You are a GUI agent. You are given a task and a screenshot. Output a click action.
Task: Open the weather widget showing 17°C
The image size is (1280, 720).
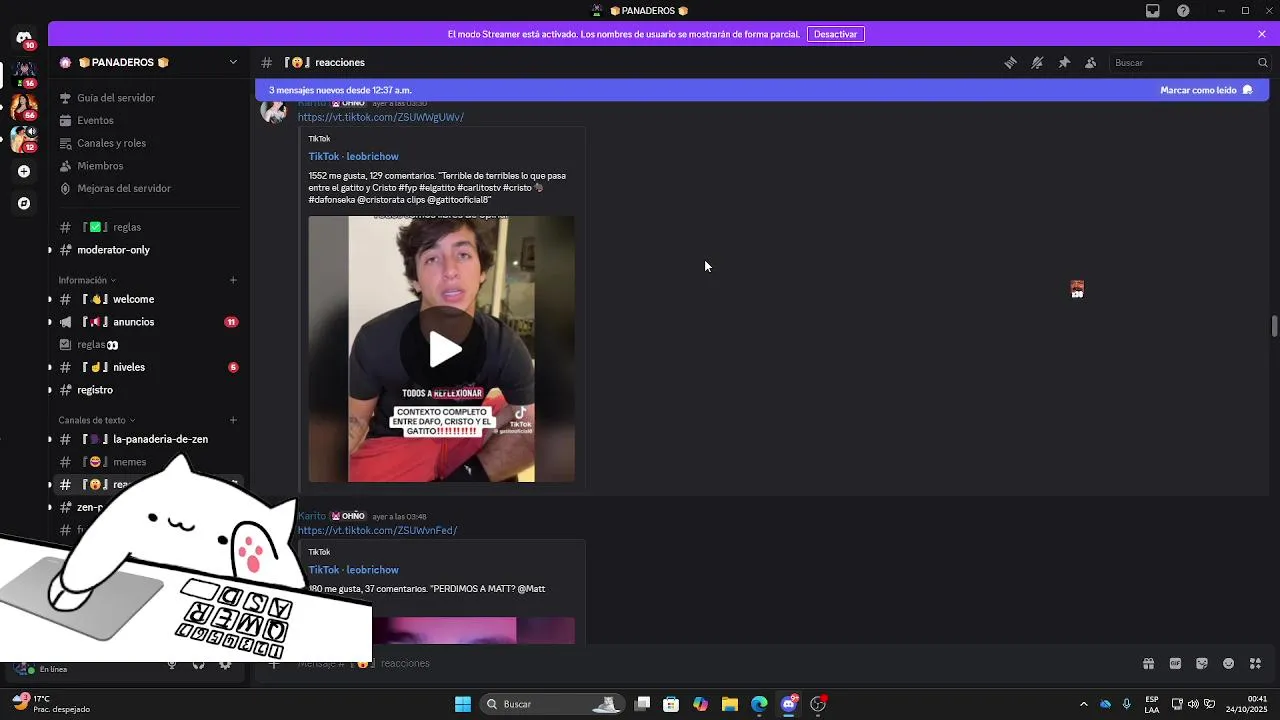click(x=50, y=704)
